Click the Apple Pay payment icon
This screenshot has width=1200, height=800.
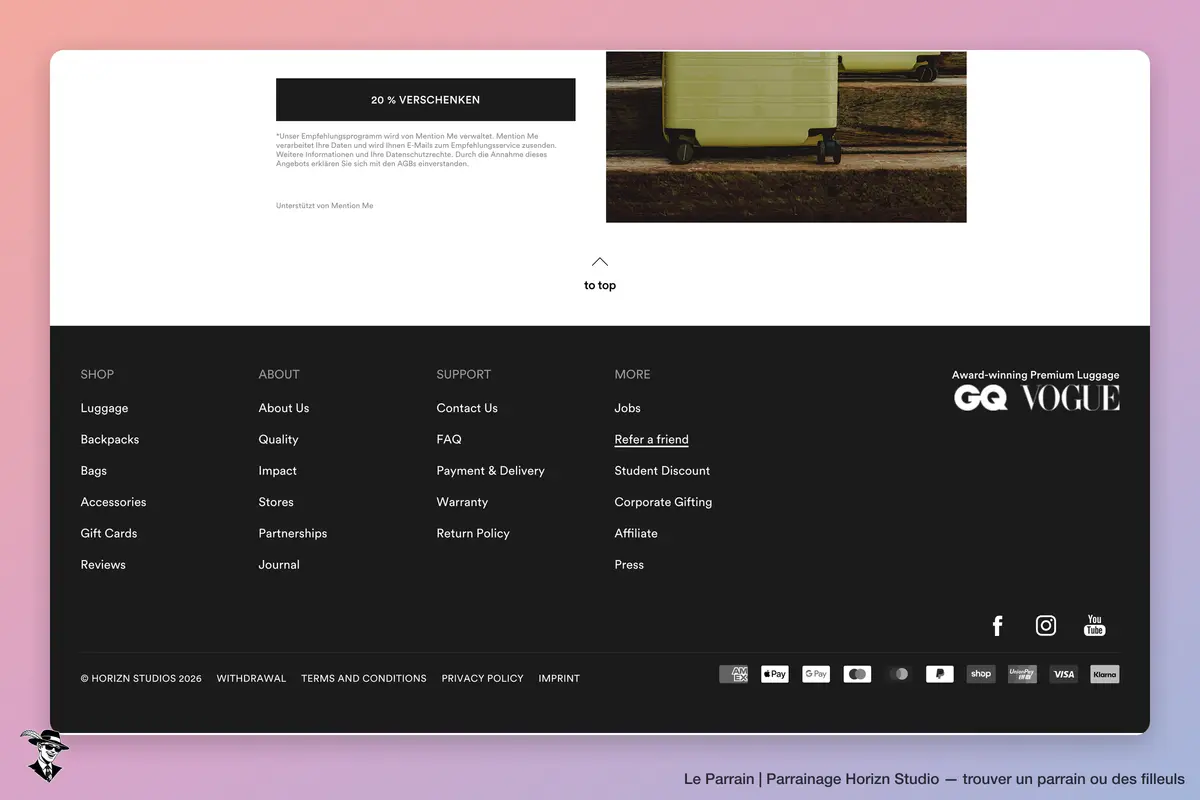[775, 674]
